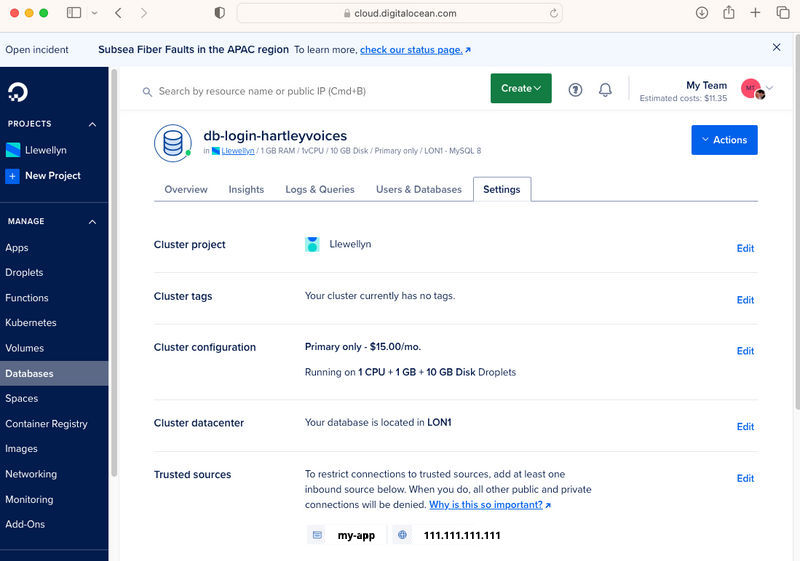Click the plus icon beside New Project

coord(12,176)
